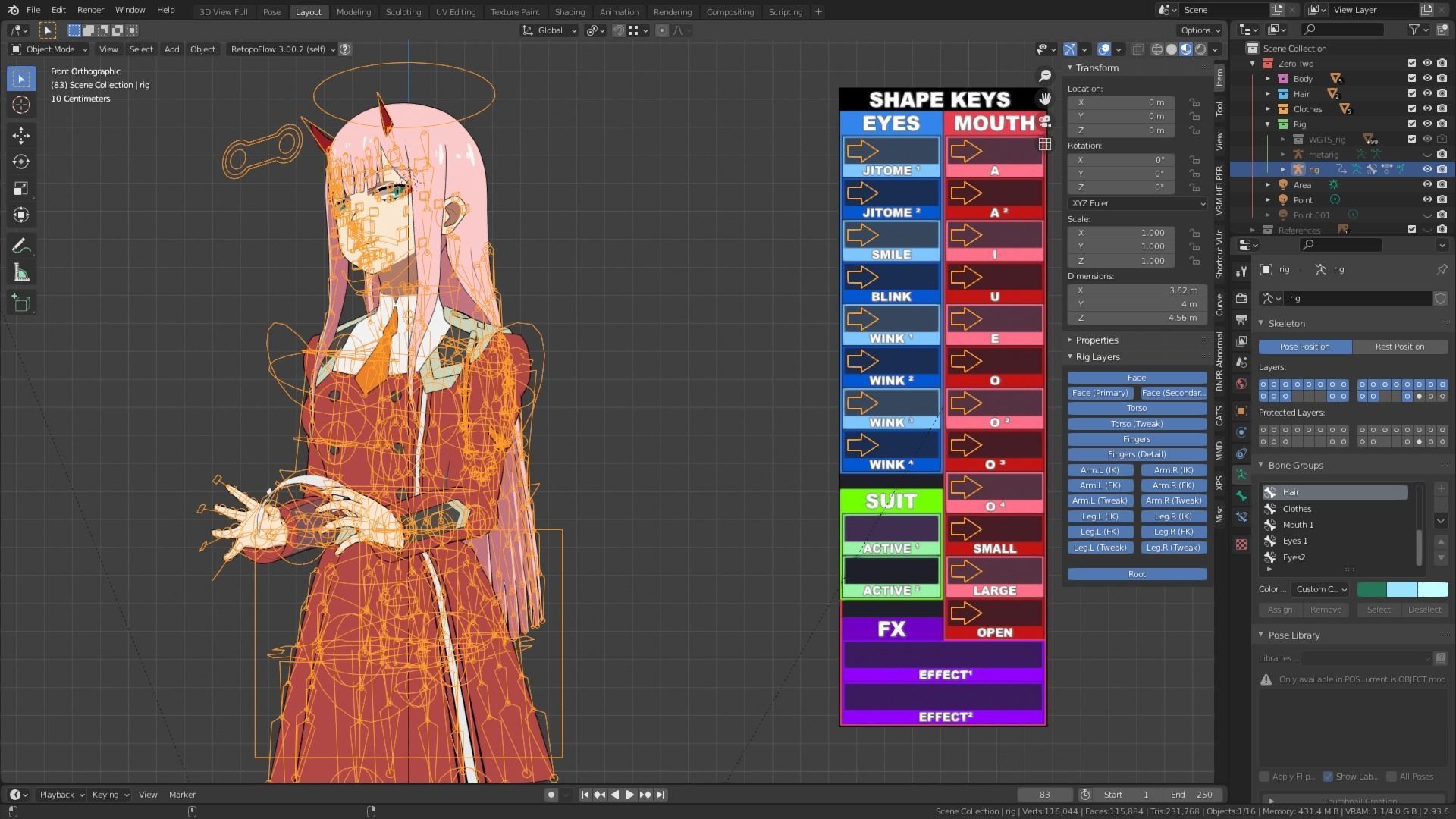Uncheck the Zero Two collection checkbox

(1411, 64)
